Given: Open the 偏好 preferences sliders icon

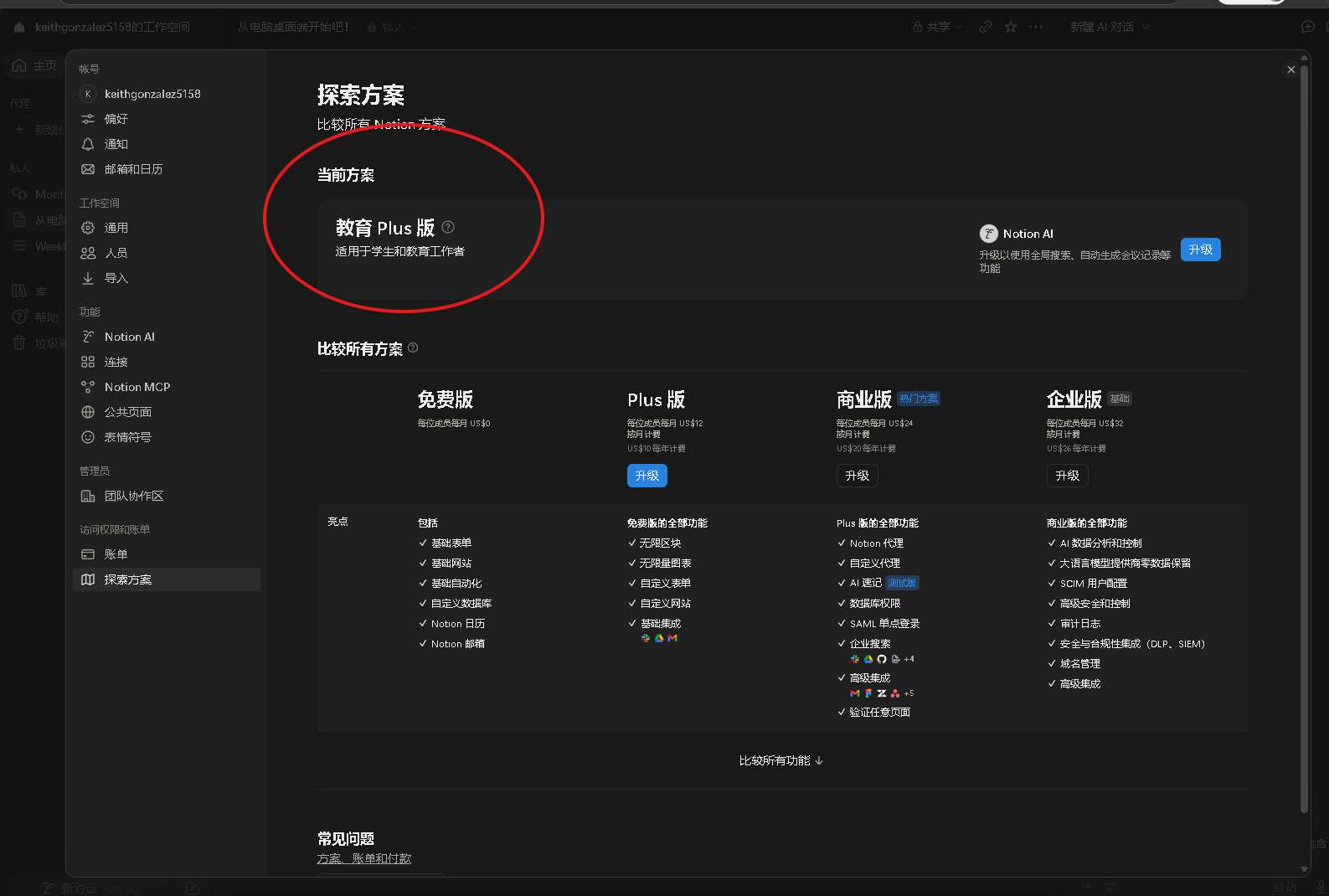Looking at the screenshot, I should click(x=88, y=119).
